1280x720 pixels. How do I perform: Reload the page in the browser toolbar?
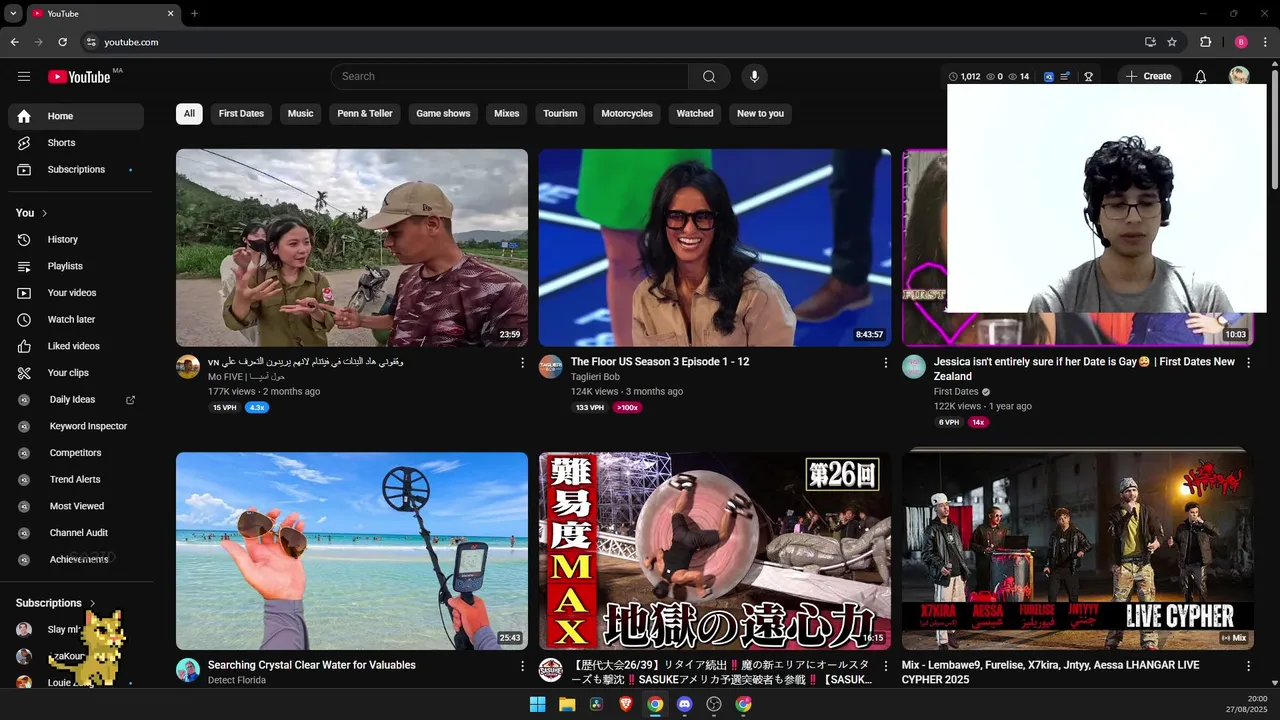[x=62, y=42]
